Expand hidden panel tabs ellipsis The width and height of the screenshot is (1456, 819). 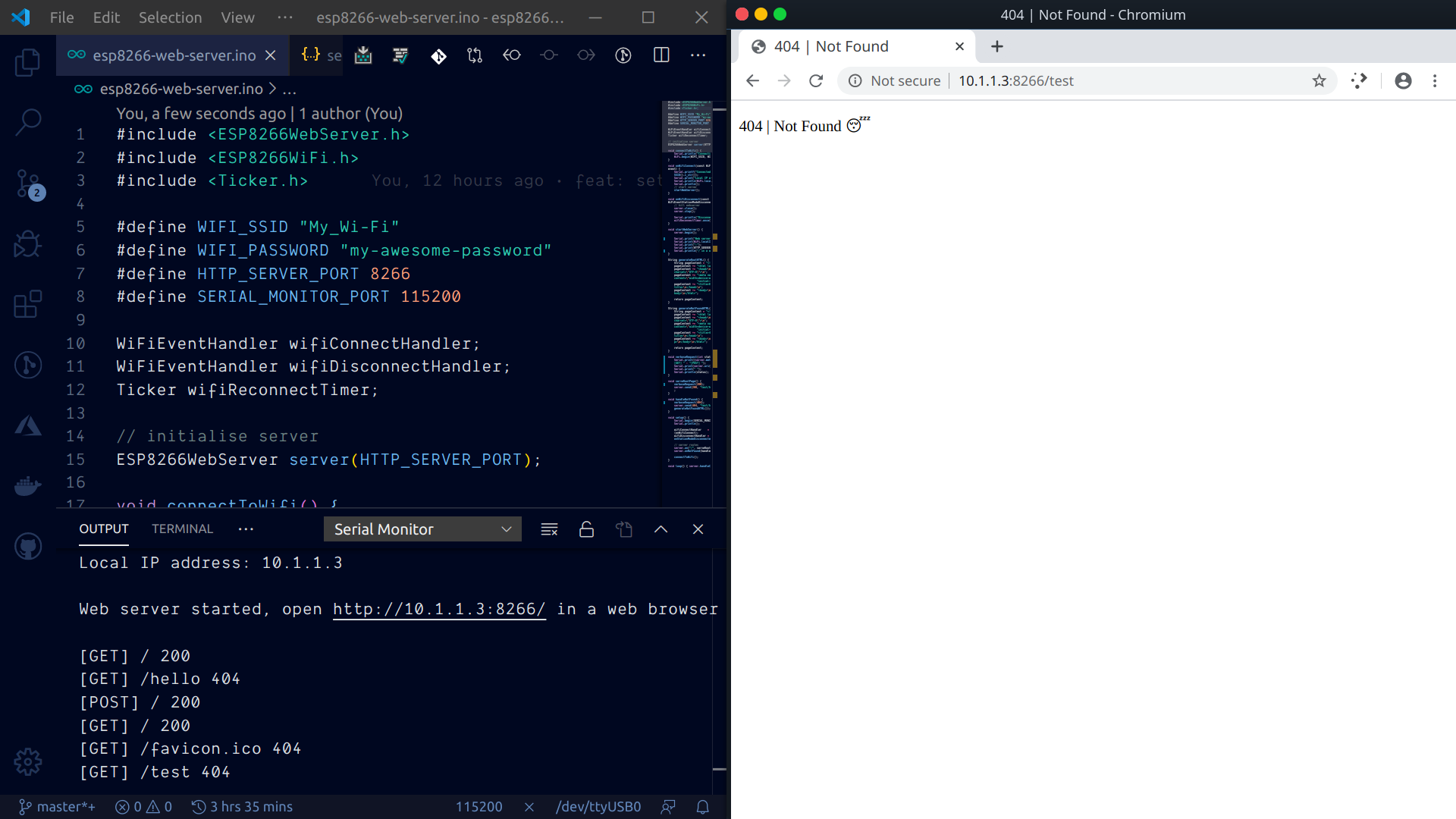point(246,529)
